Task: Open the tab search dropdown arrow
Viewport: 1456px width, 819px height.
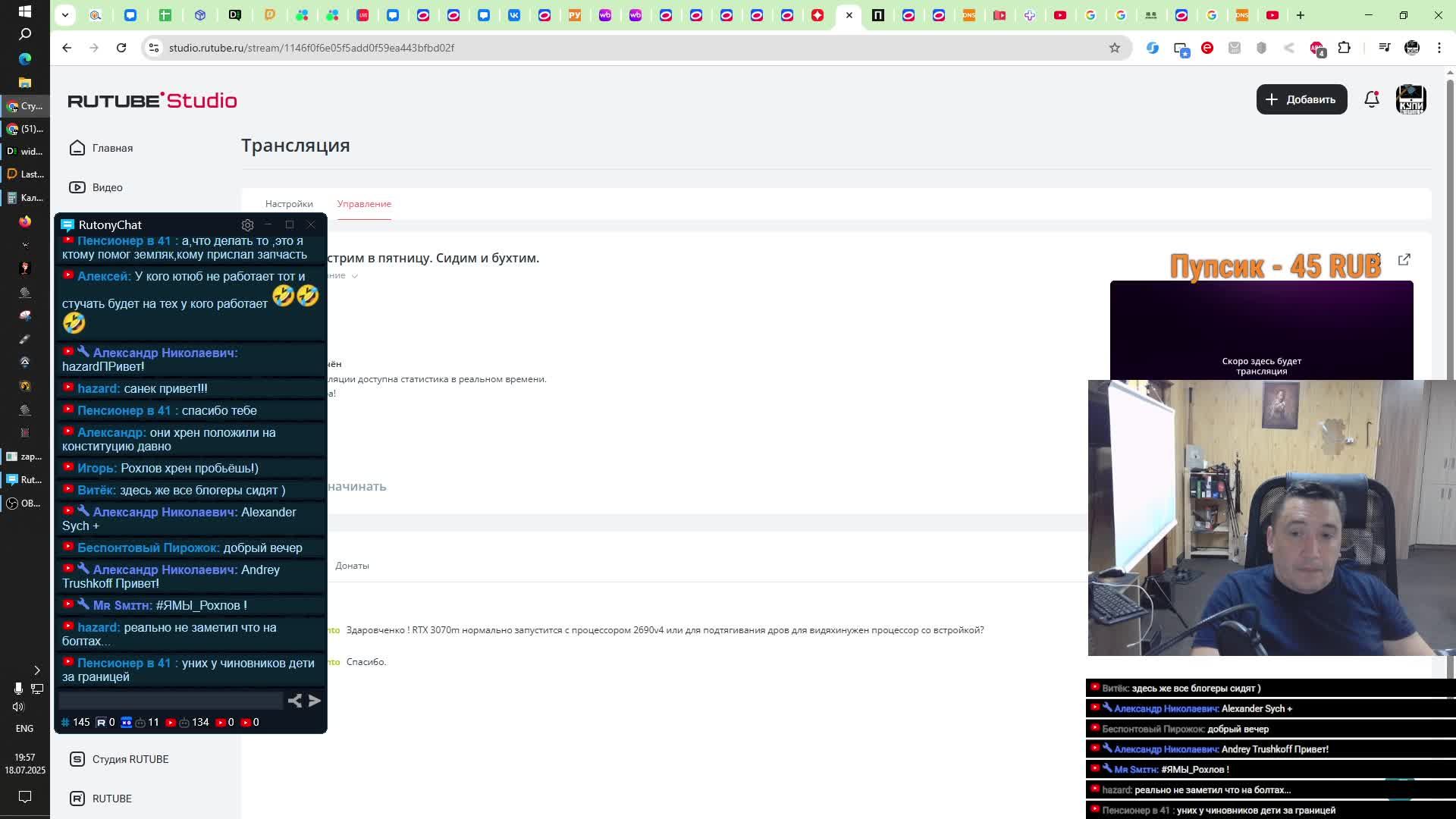Action: click(65, 14)
